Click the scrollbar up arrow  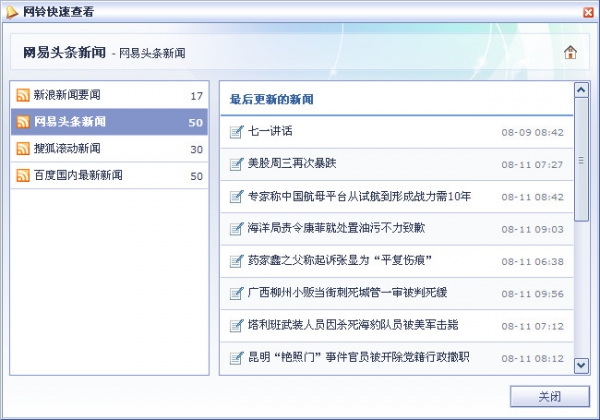(581, 90)
